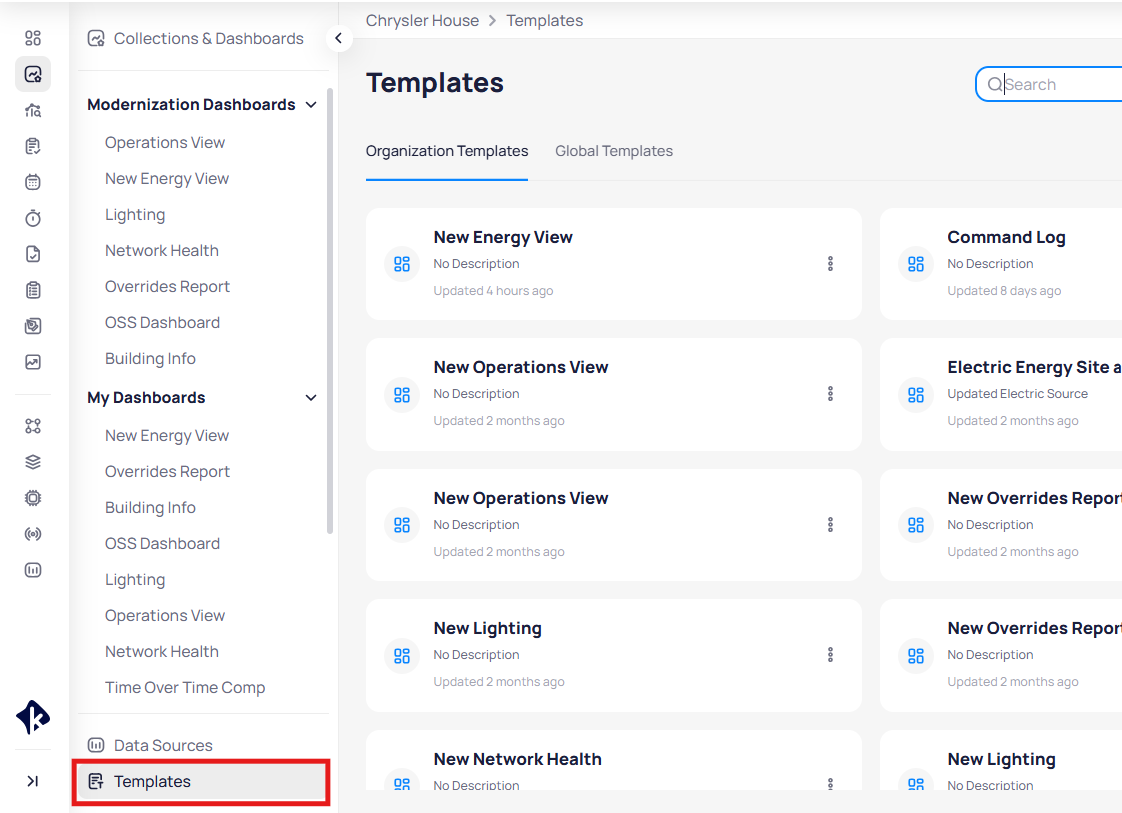Click the Search templates input field
Screen dimensions: 1122x813
point(1060,85)
